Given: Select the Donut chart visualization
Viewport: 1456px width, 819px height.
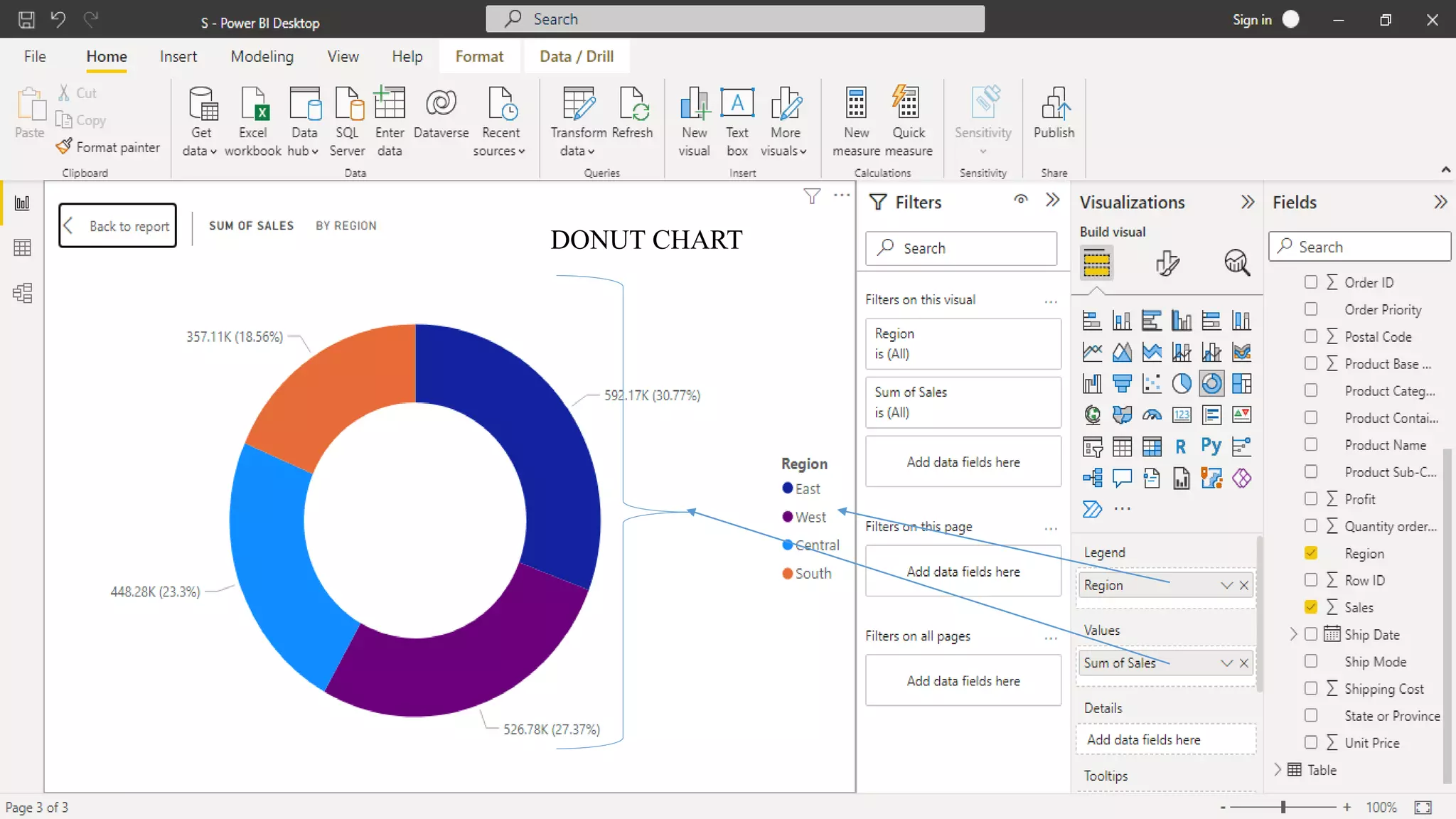Looking at the screenshot, I should point(1211,384).
